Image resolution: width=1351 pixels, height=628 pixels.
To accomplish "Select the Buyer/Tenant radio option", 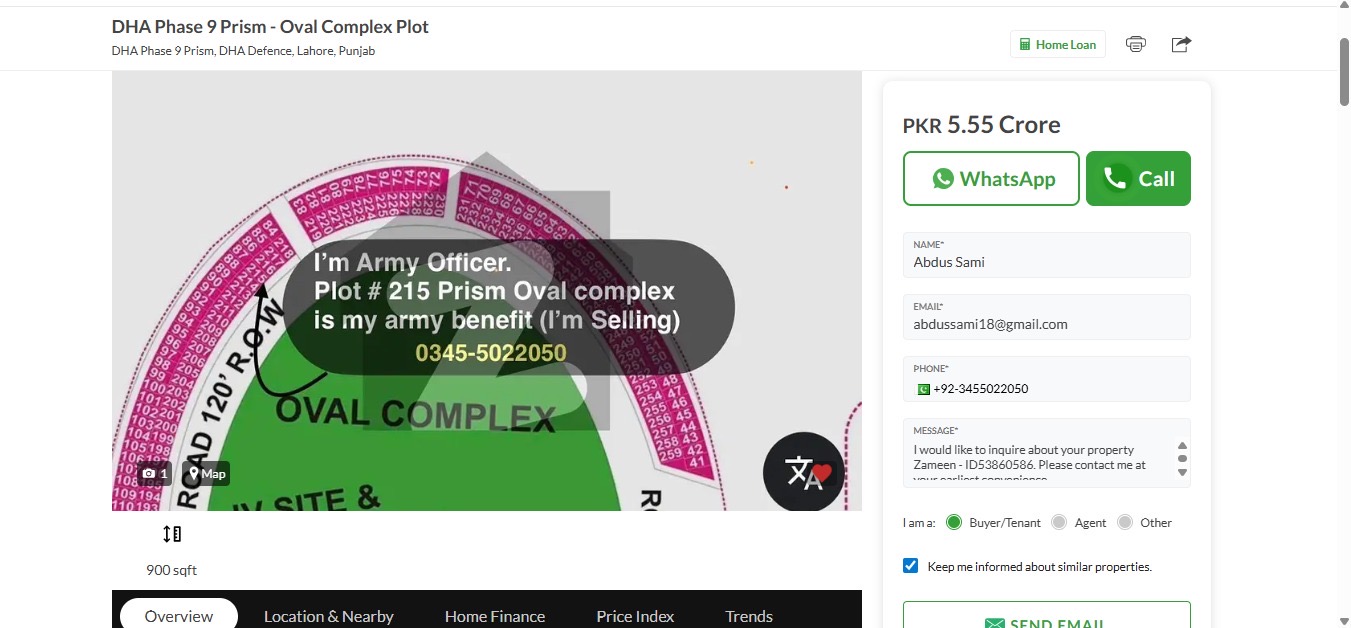I will pyautogui.click(x=954, y=522).
